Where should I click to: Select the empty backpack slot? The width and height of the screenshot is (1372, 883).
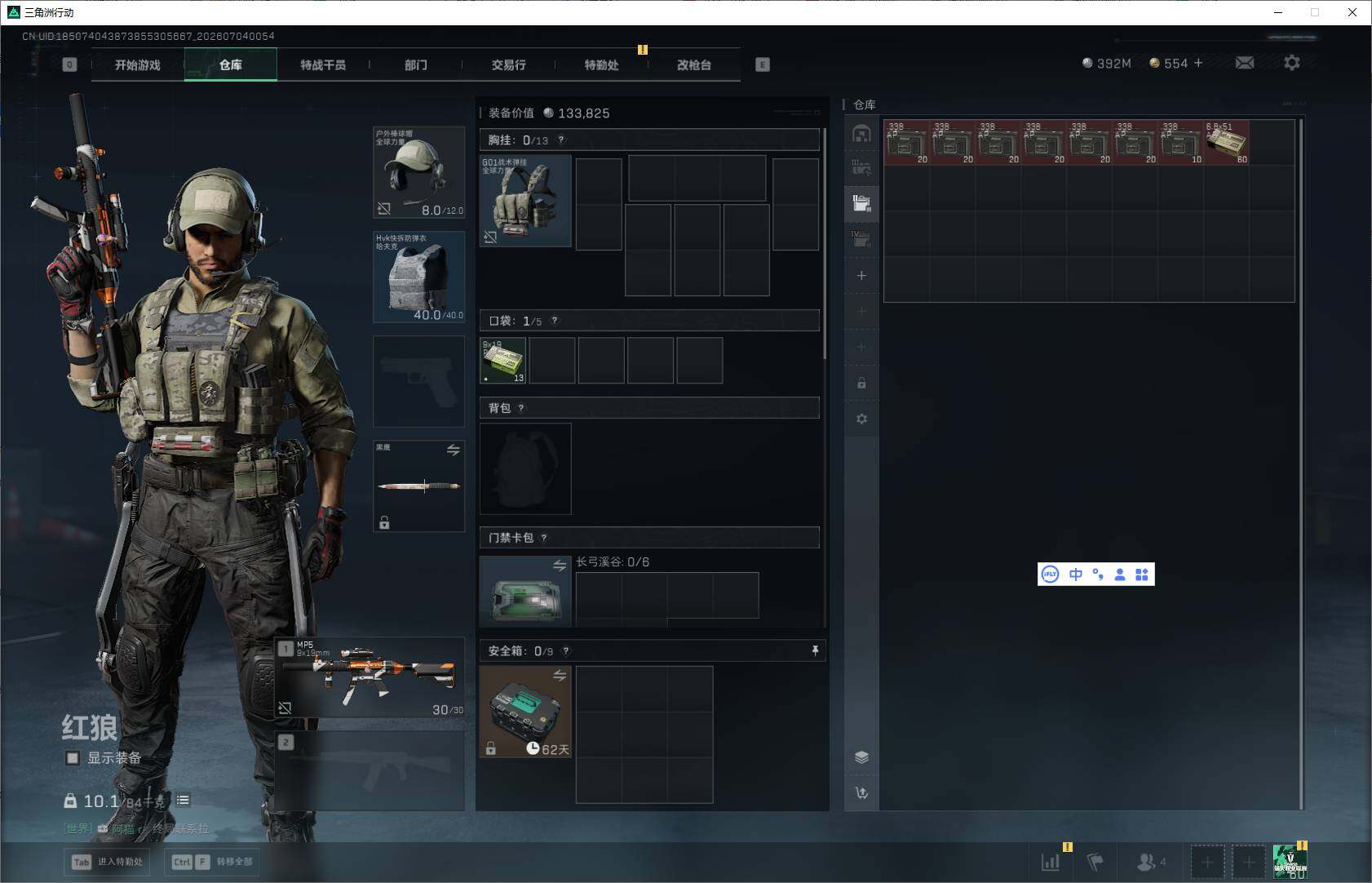click(x=525, y=468)
